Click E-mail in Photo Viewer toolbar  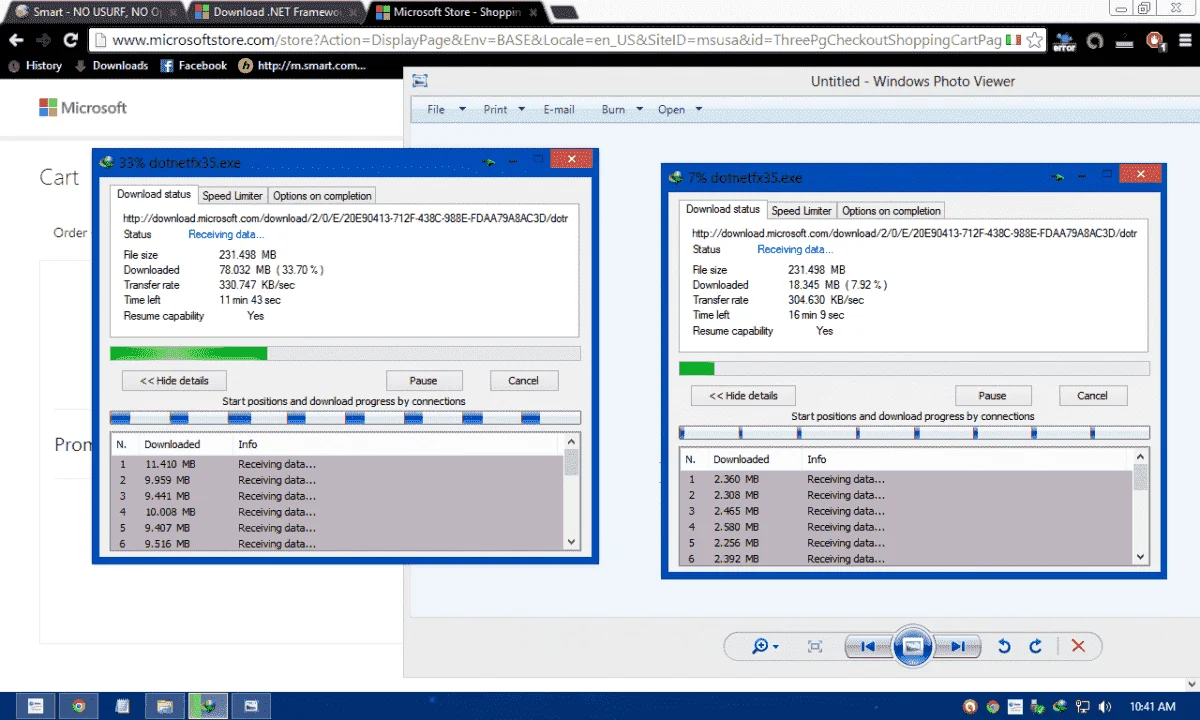pyautogui.click(x=559, y=110)
